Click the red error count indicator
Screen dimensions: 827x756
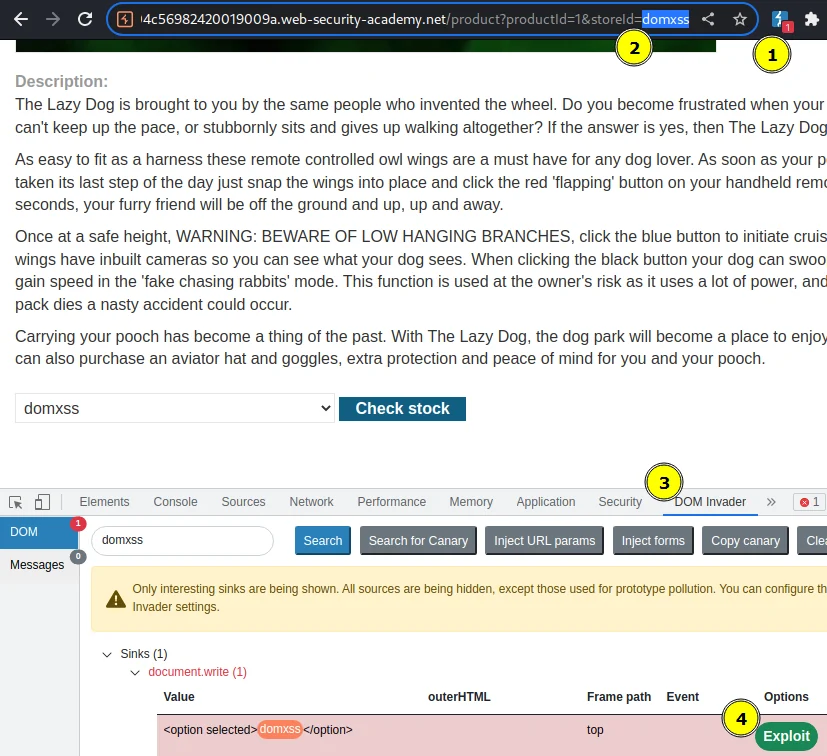pyautogui.click(x=810, y=502)
